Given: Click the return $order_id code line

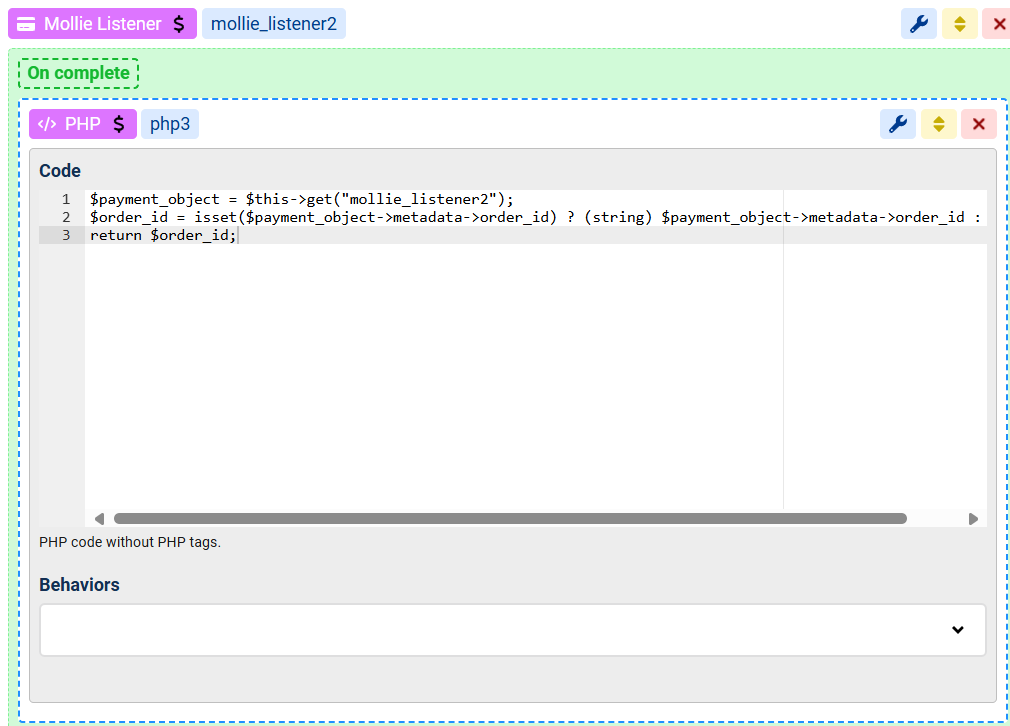Looking at the screenshot, I should tap(163, 235).
